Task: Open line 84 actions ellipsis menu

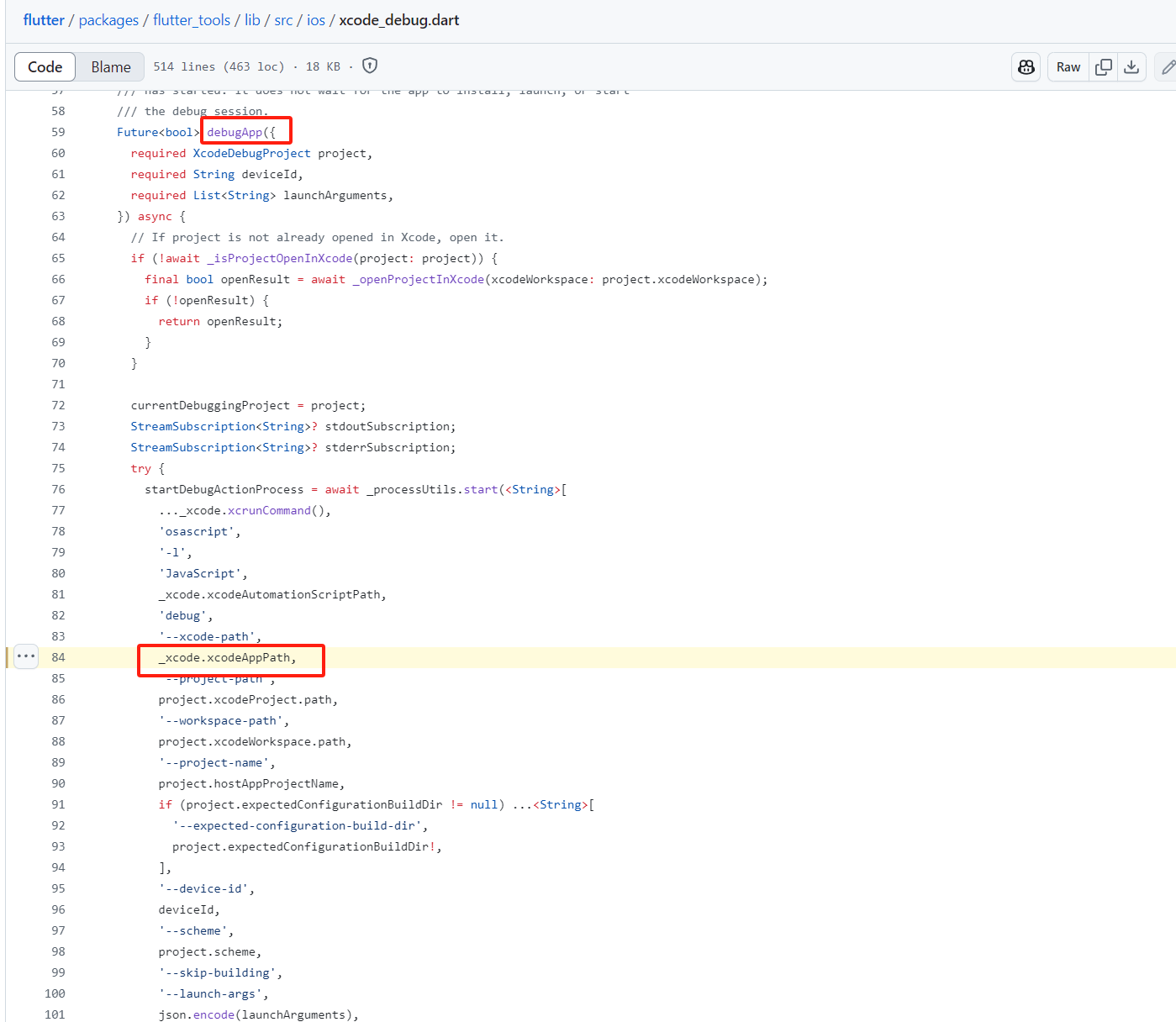Action: pos(26,656)
